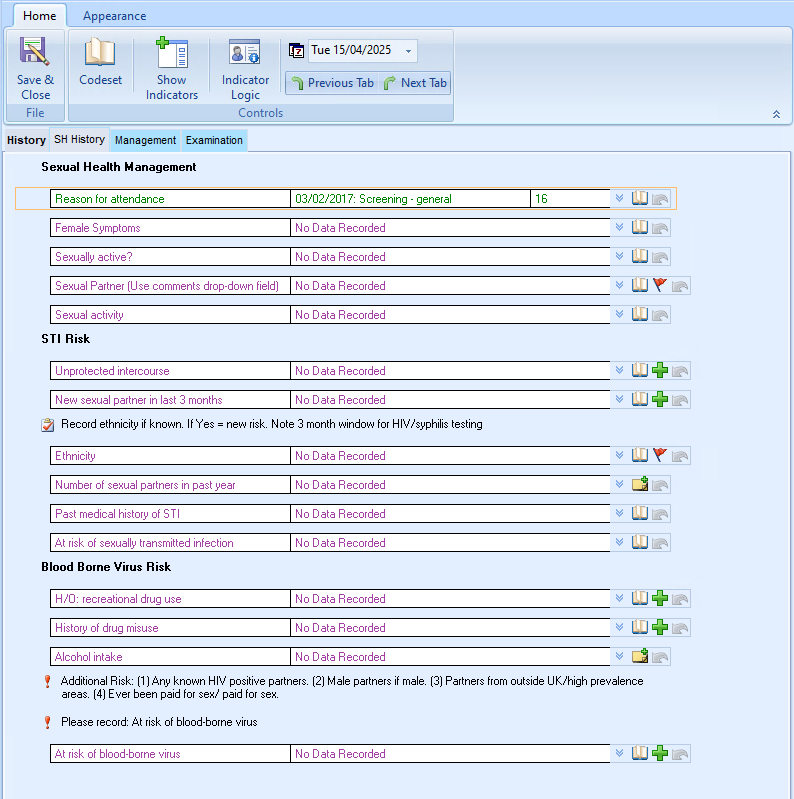Click green plus for At risk of blood-borne virus

pos(660,754)
